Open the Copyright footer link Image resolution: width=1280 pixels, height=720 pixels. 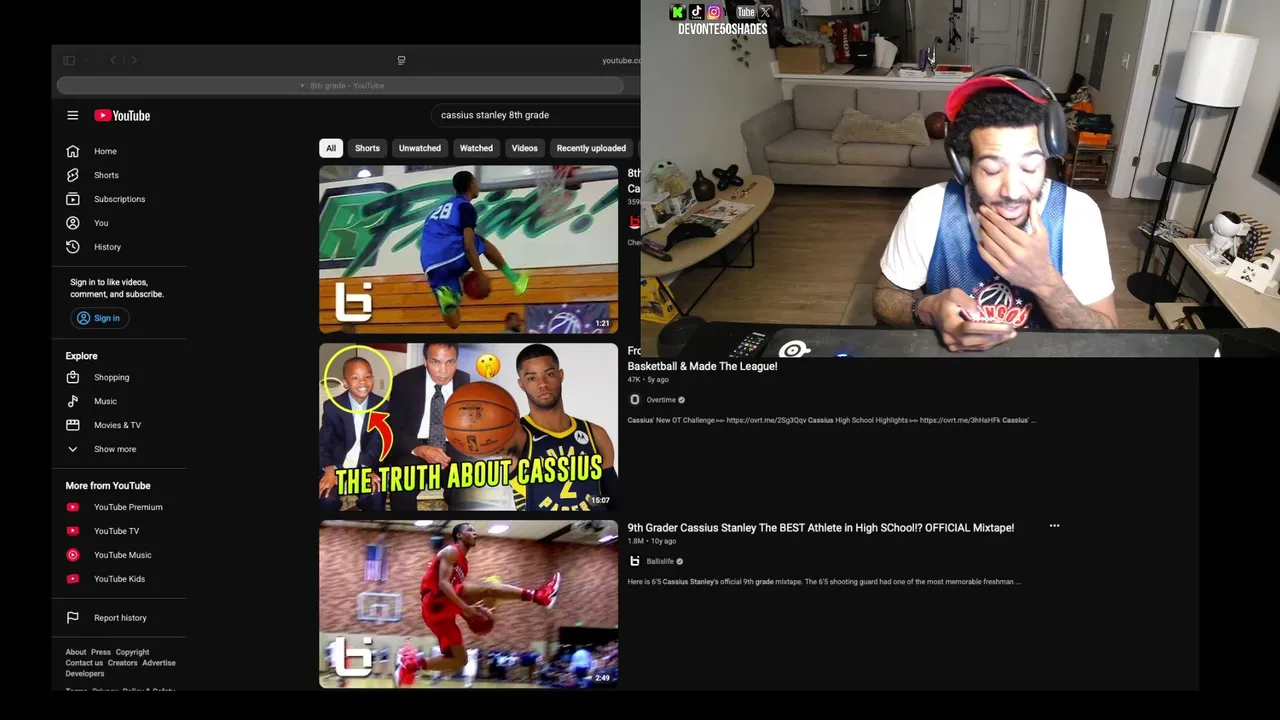pos(132,652)
